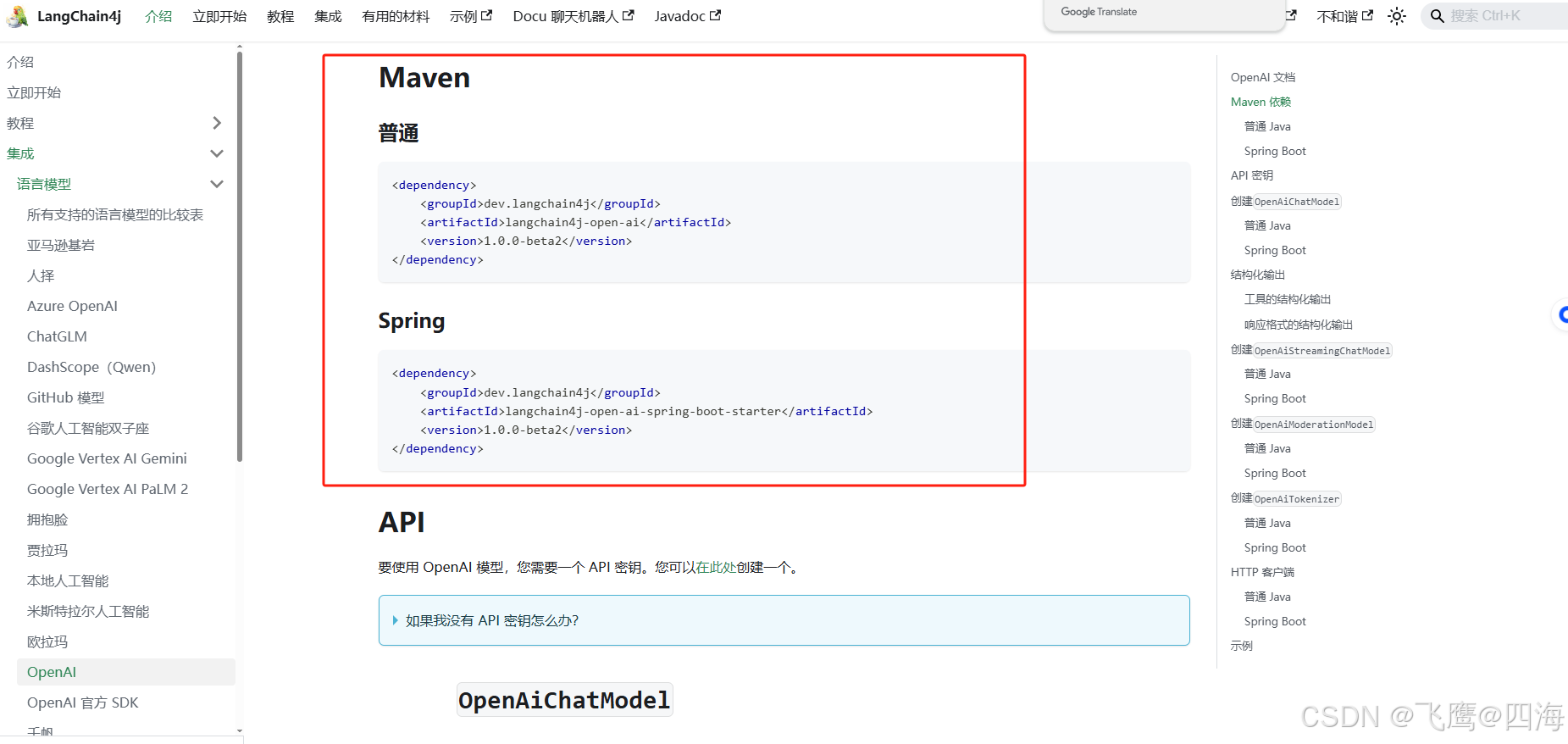
Task: Jump to Maven 依赖 in the outline
Action: [x=1260, y=102]
